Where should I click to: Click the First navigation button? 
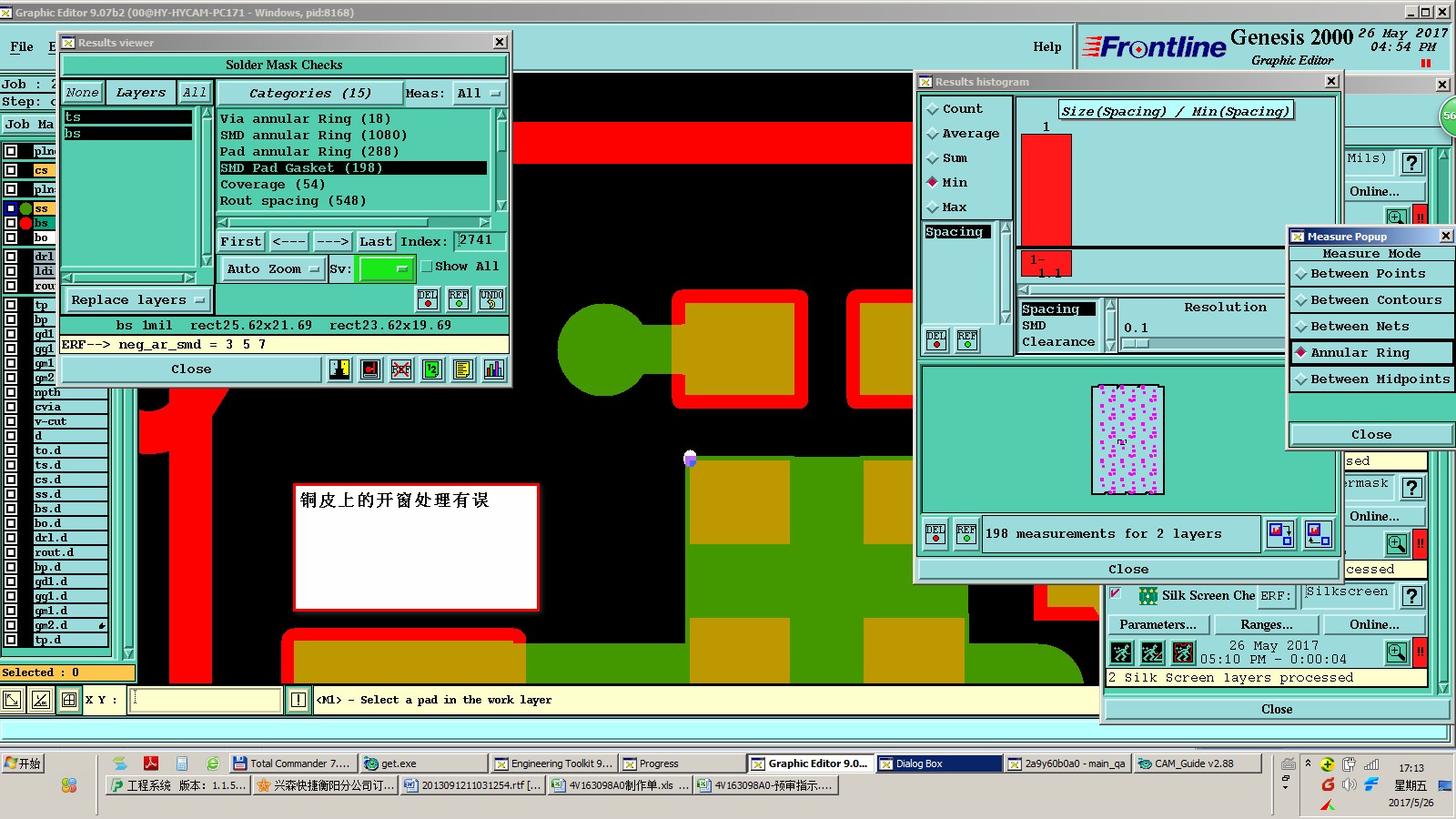click(x=241, y=241)
